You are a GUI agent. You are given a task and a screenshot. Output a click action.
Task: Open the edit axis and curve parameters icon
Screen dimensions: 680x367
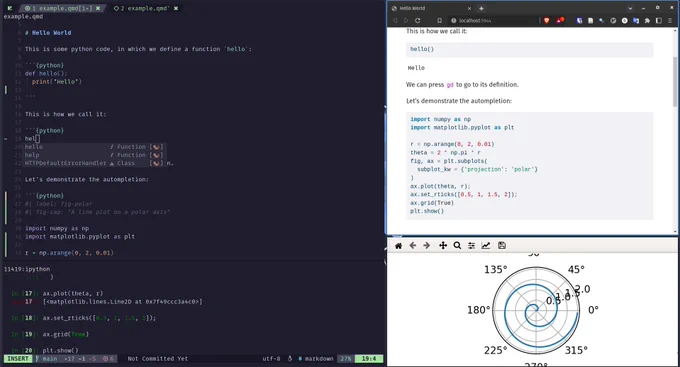(x=486, y=246)
